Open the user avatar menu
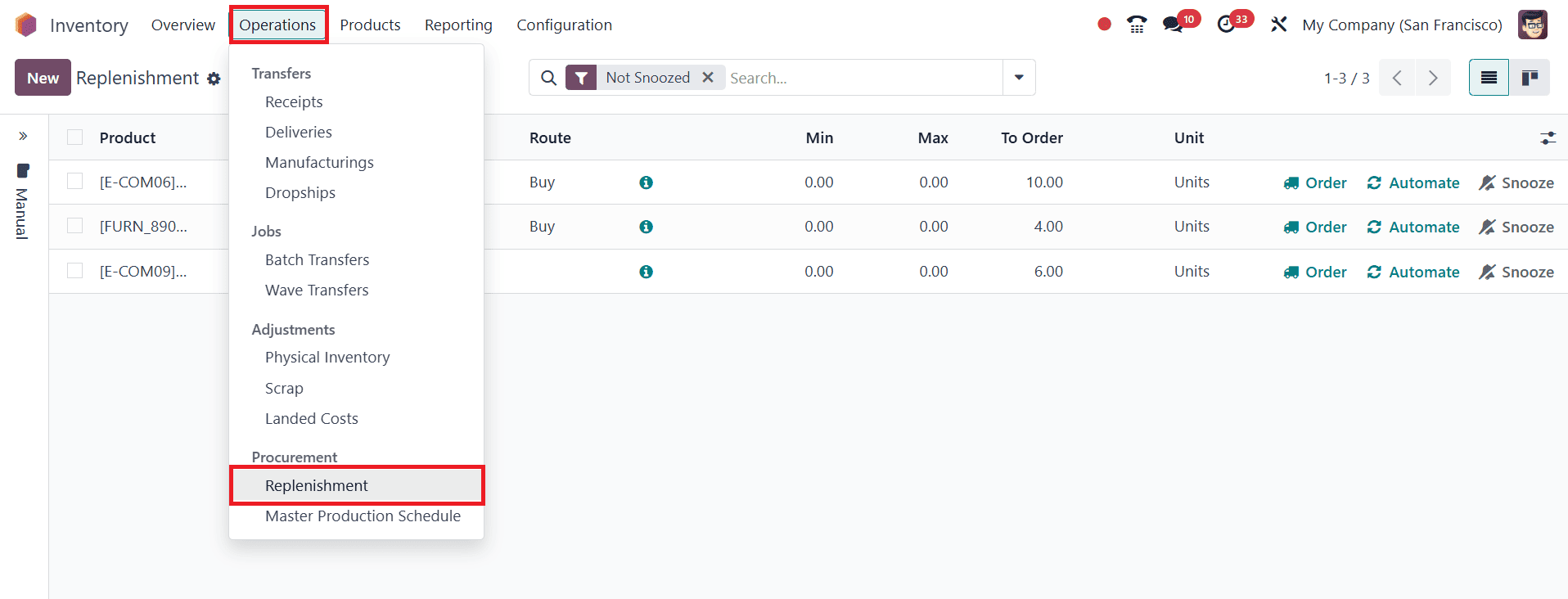 coord(1533,25)
